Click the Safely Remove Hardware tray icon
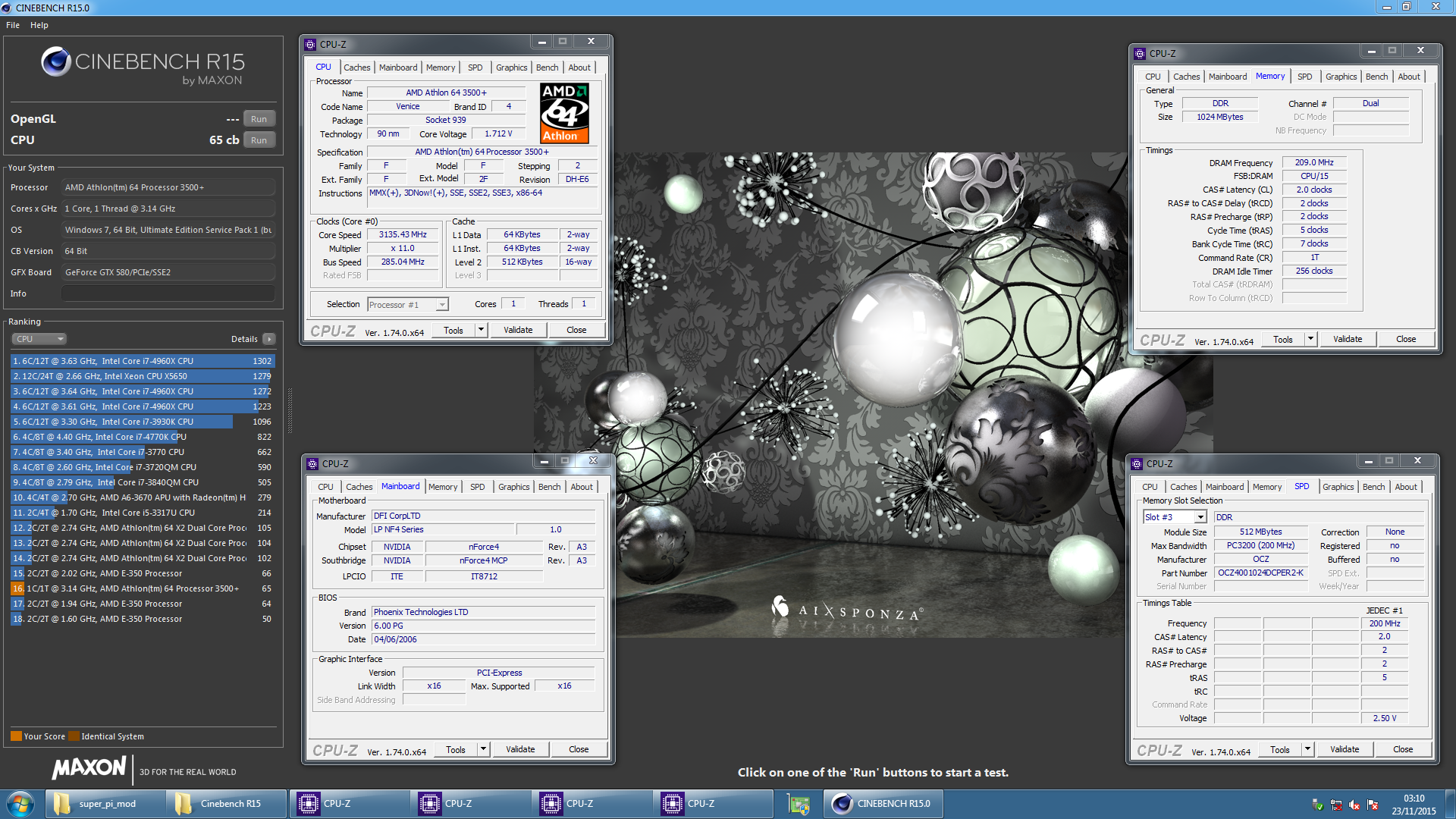1456x819 pixels. [1317, 805]
